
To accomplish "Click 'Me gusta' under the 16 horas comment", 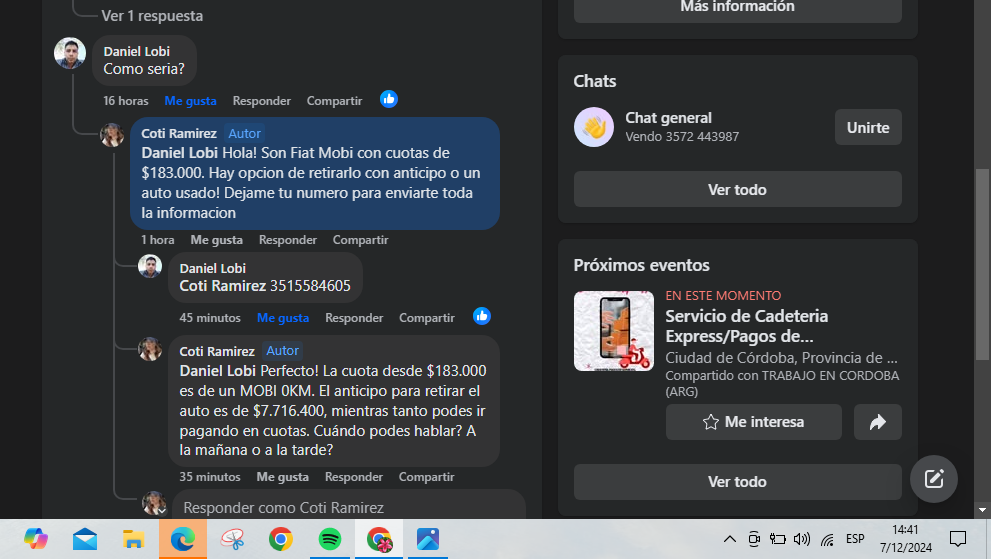I will 190,101.
